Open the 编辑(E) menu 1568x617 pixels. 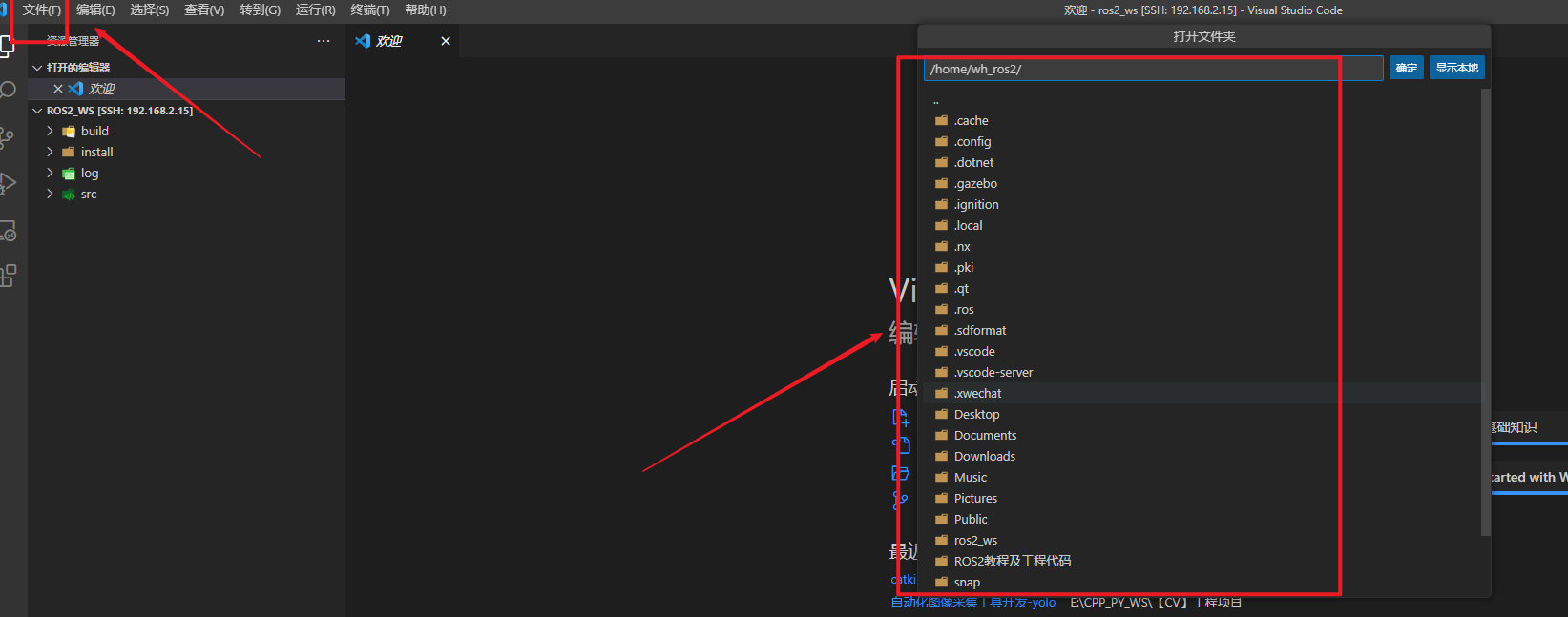coord(95,10)
